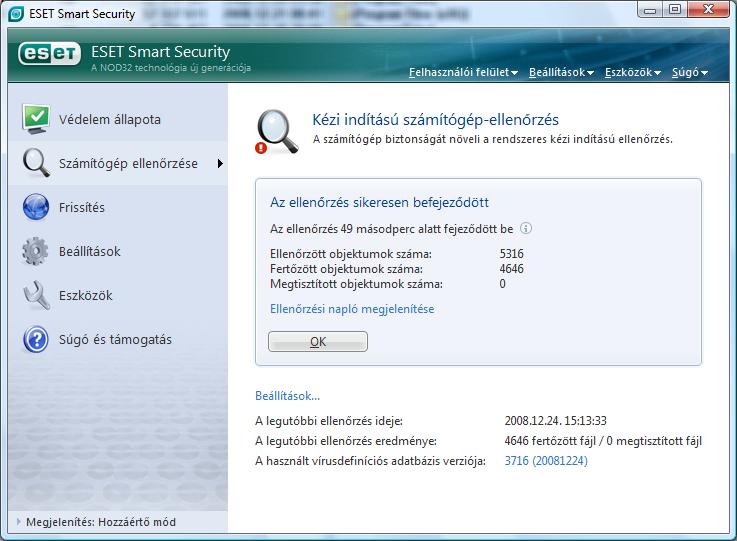Maximize the ESET Smart Security window
The height and width of the screenshot is (541, 737).
[675, 10]
